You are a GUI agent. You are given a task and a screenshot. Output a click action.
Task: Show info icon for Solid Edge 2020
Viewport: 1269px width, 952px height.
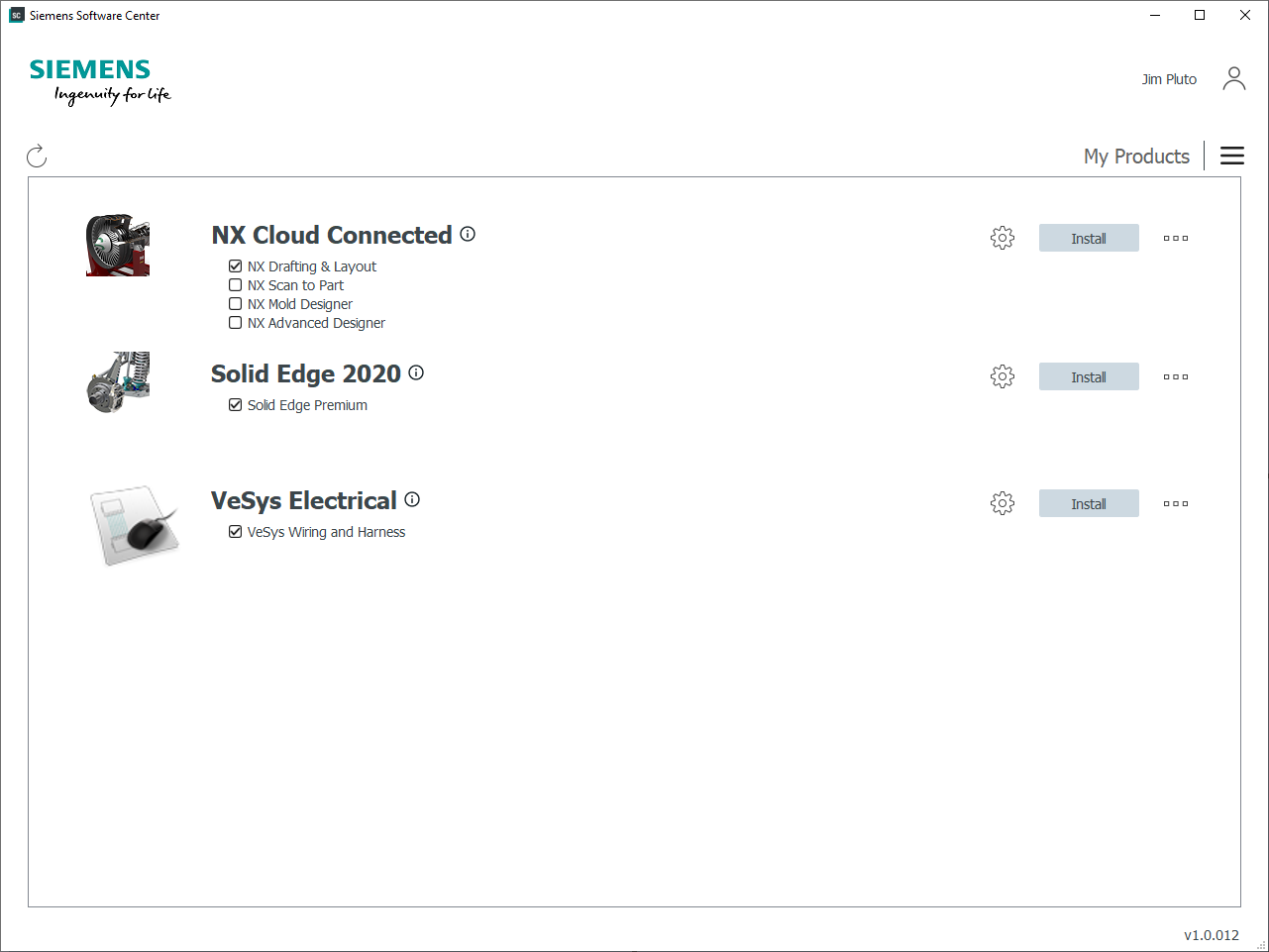(416, 372)
